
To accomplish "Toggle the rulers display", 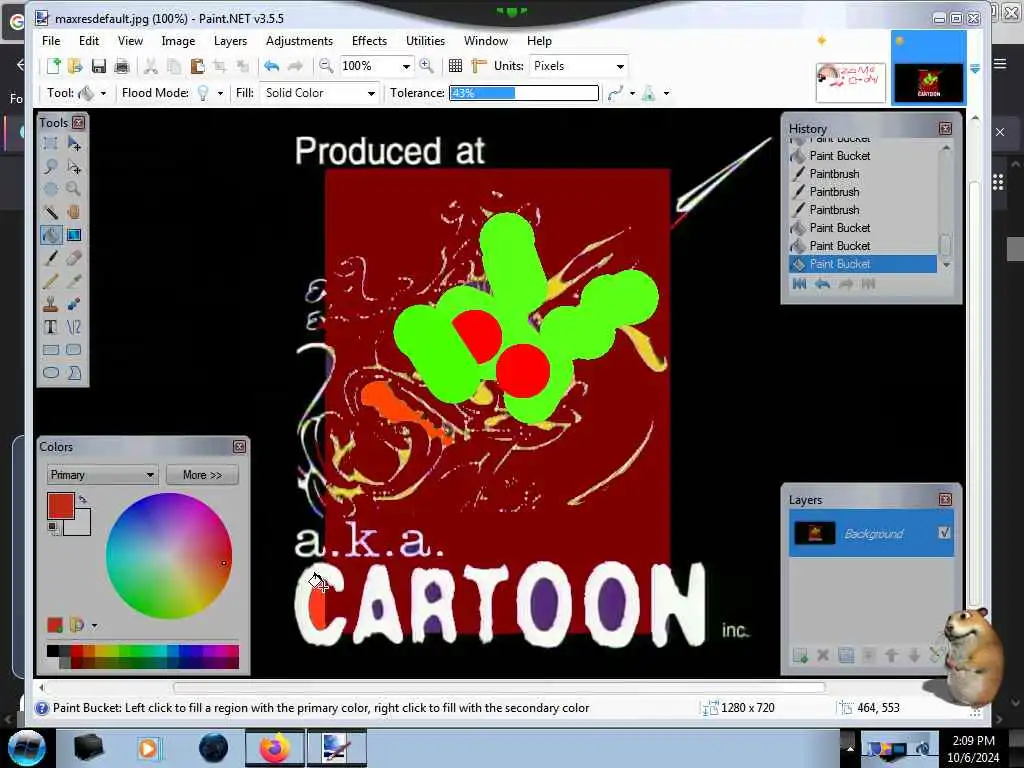I will click(479, 66).
